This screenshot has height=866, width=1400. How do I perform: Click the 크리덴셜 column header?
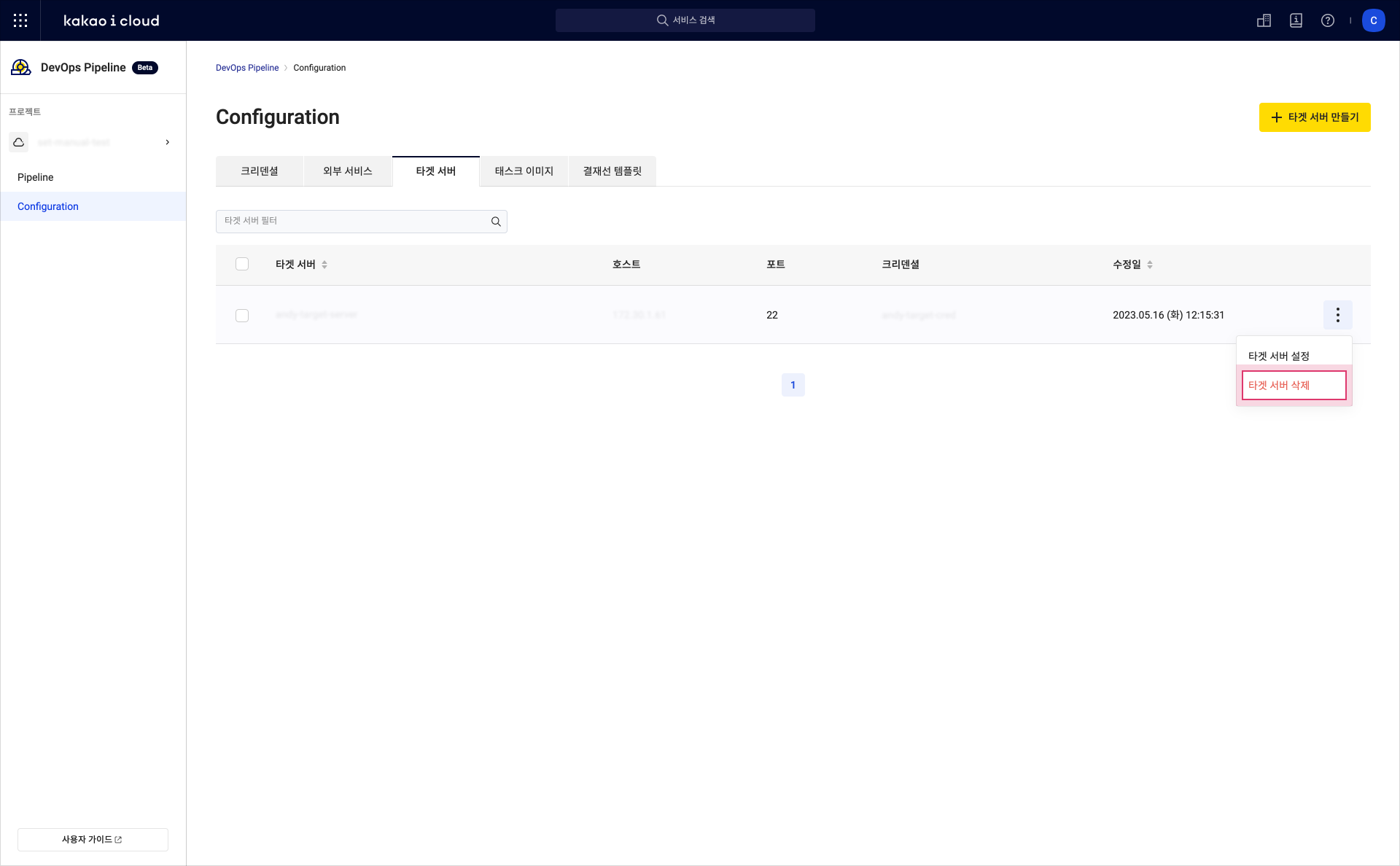click(x=901, y=265)
